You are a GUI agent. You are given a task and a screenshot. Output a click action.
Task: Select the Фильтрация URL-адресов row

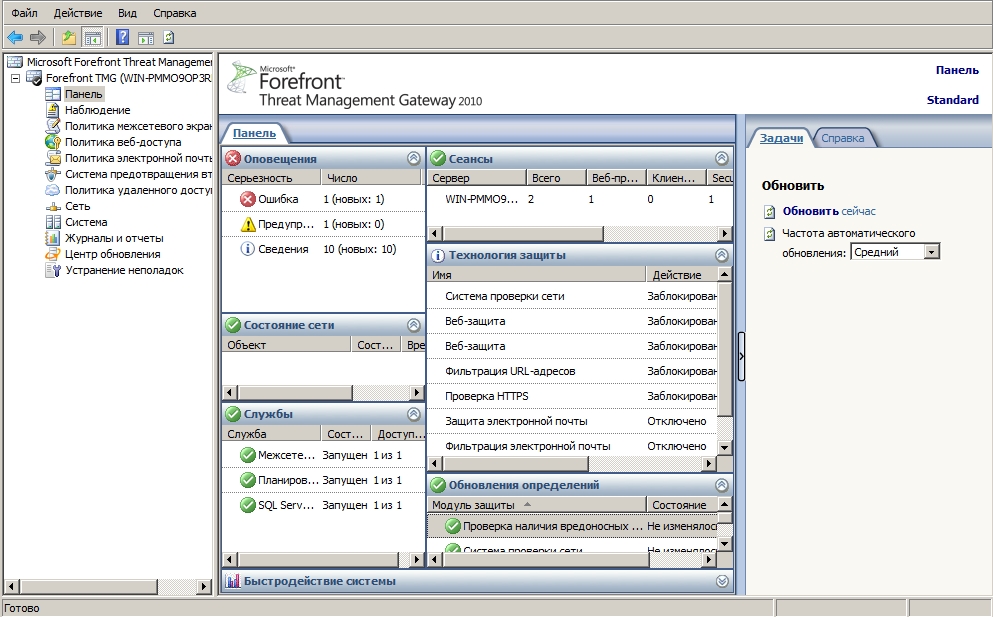[572, 371]
